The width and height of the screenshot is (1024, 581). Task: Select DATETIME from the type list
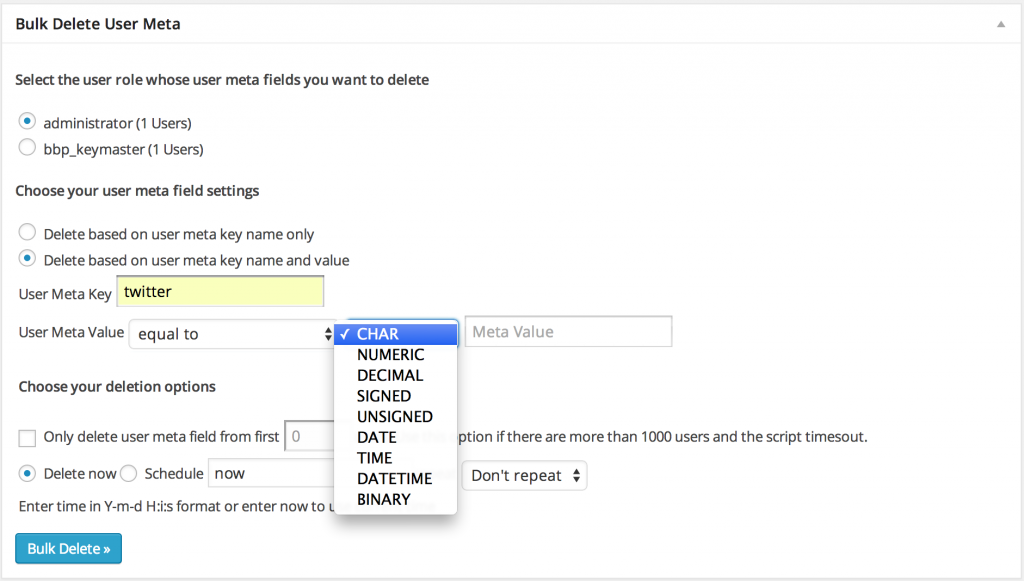click(x=394, y=478)
